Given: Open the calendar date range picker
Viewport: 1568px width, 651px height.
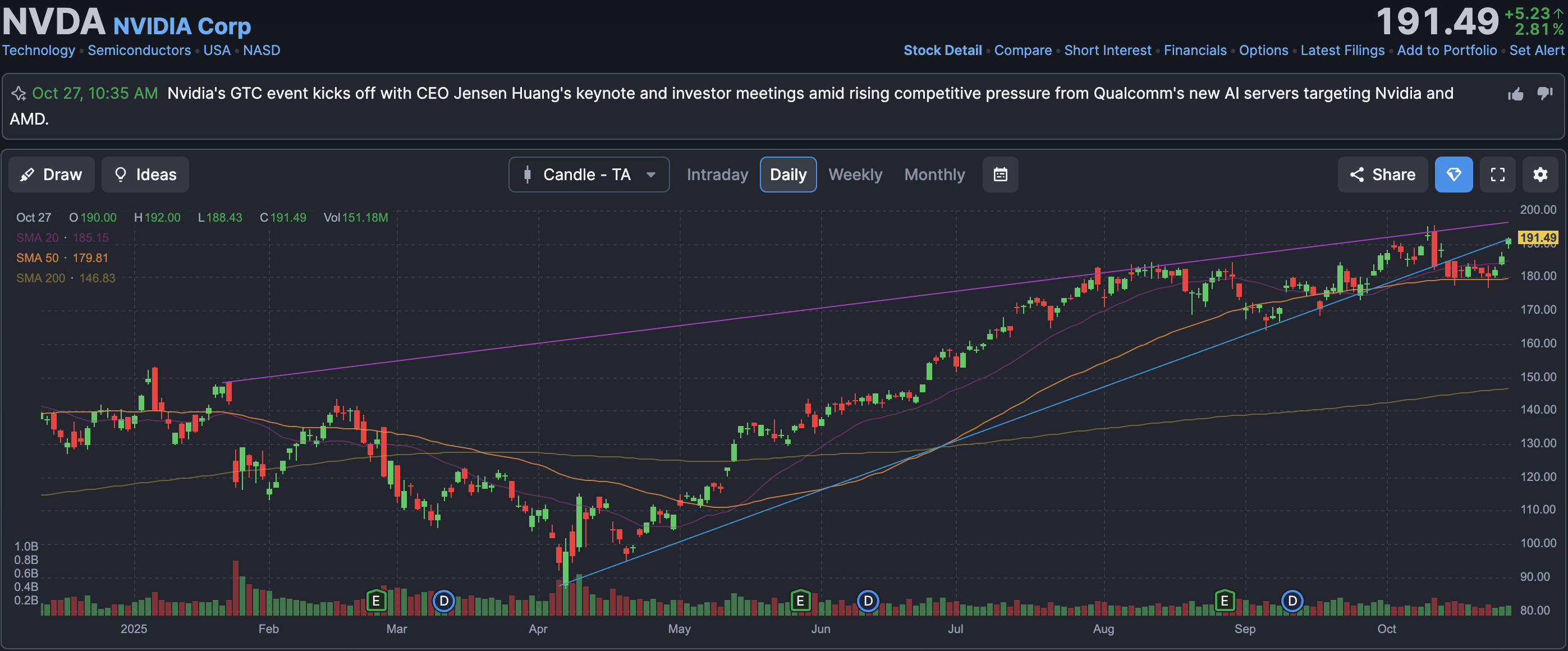Looking at the screenshot, I should (1000, 175).
